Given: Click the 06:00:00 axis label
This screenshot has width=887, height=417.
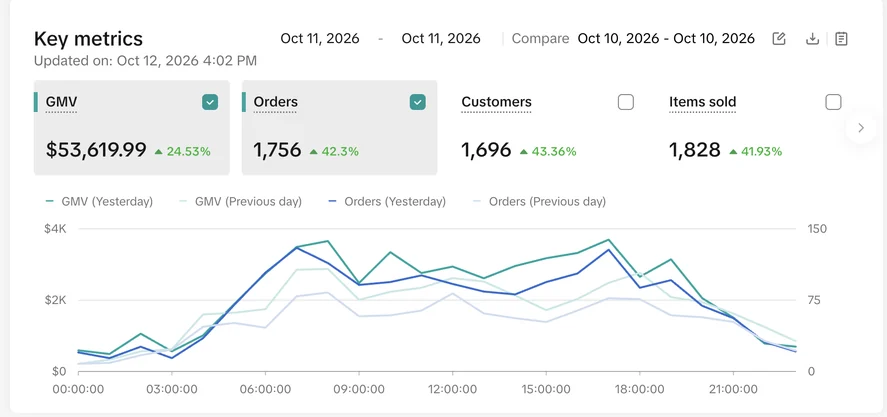Looking at the screenshot, I should 265,389.
